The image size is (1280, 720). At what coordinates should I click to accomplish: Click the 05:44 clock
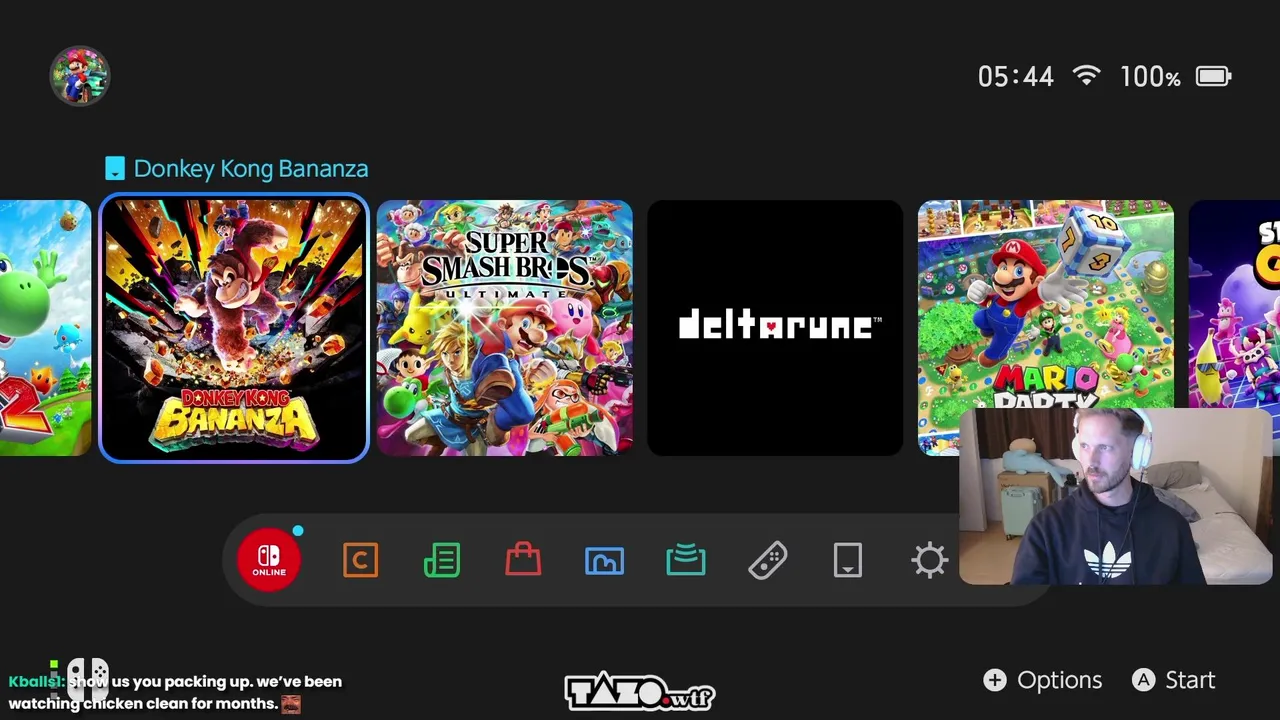[x=1015, y=77]
